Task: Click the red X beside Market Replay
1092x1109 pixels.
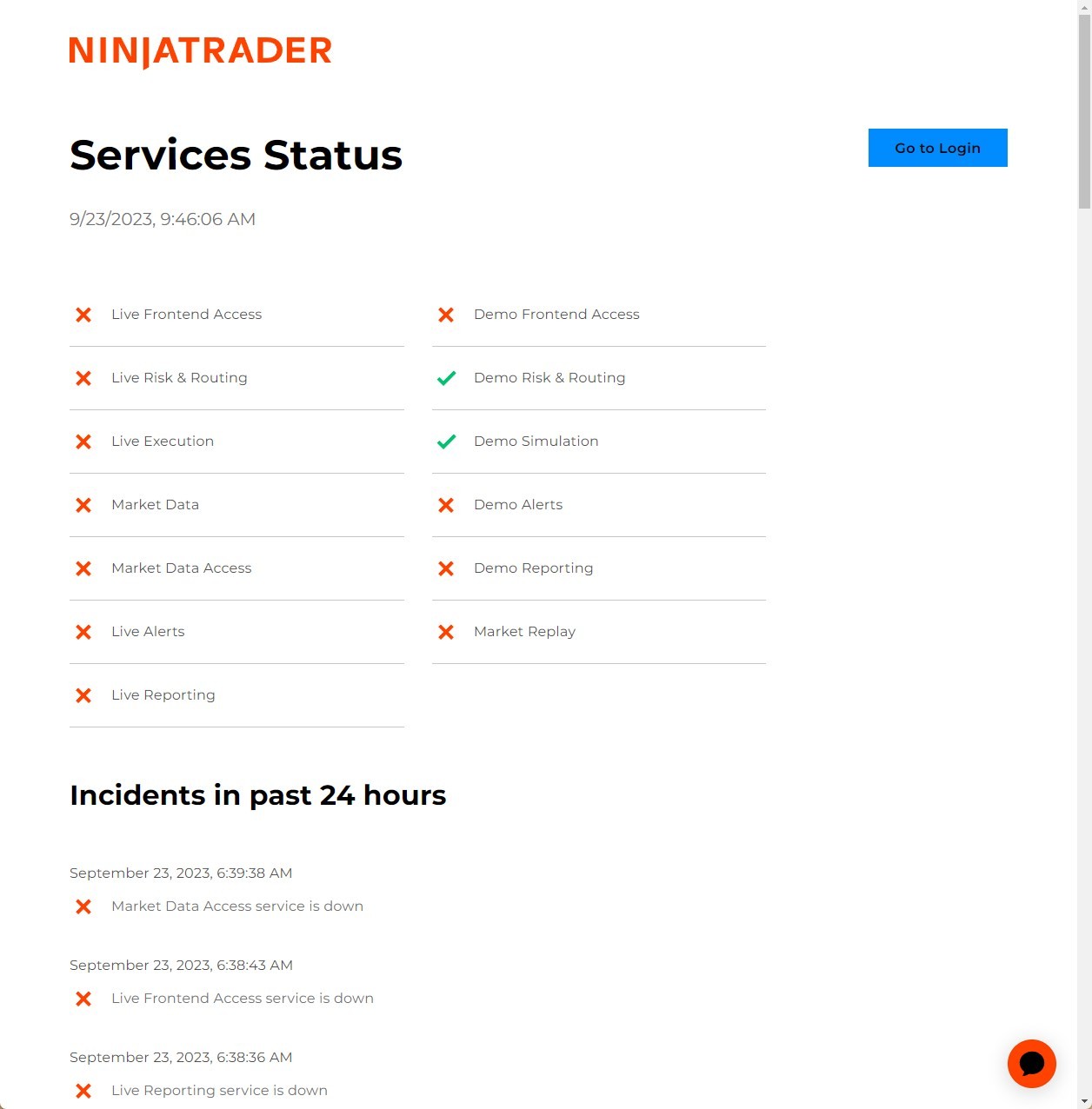Action: [x=446, y=632]
